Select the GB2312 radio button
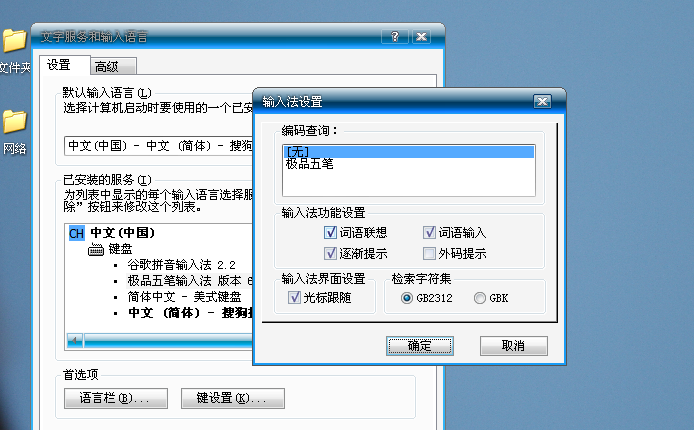Screen dimensions: 694x430 point(406,298)
